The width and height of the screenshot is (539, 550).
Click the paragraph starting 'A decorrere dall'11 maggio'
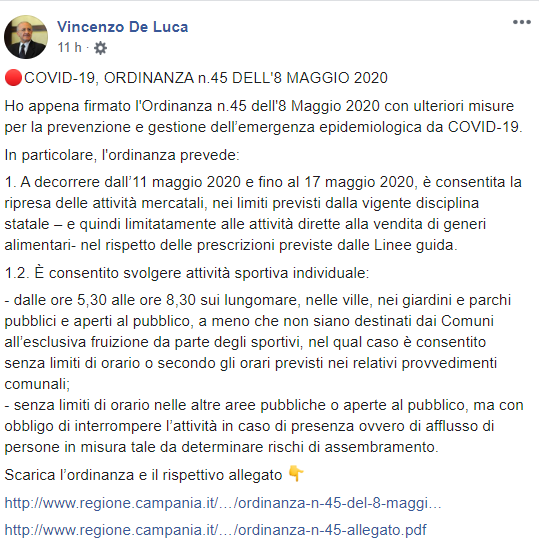[x=263, y=214]
